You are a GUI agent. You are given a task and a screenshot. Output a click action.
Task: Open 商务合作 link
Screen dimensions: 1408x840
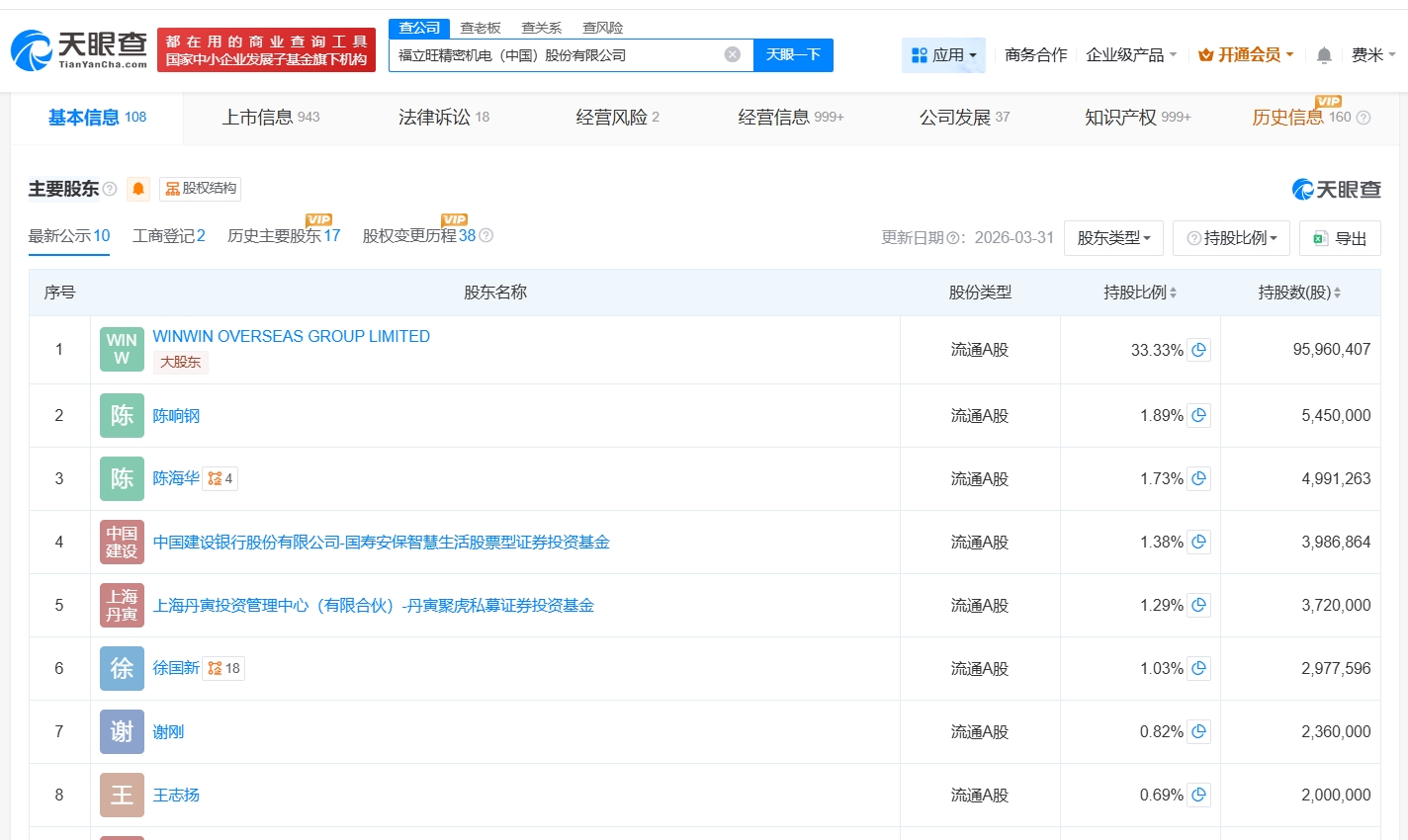1036,55
